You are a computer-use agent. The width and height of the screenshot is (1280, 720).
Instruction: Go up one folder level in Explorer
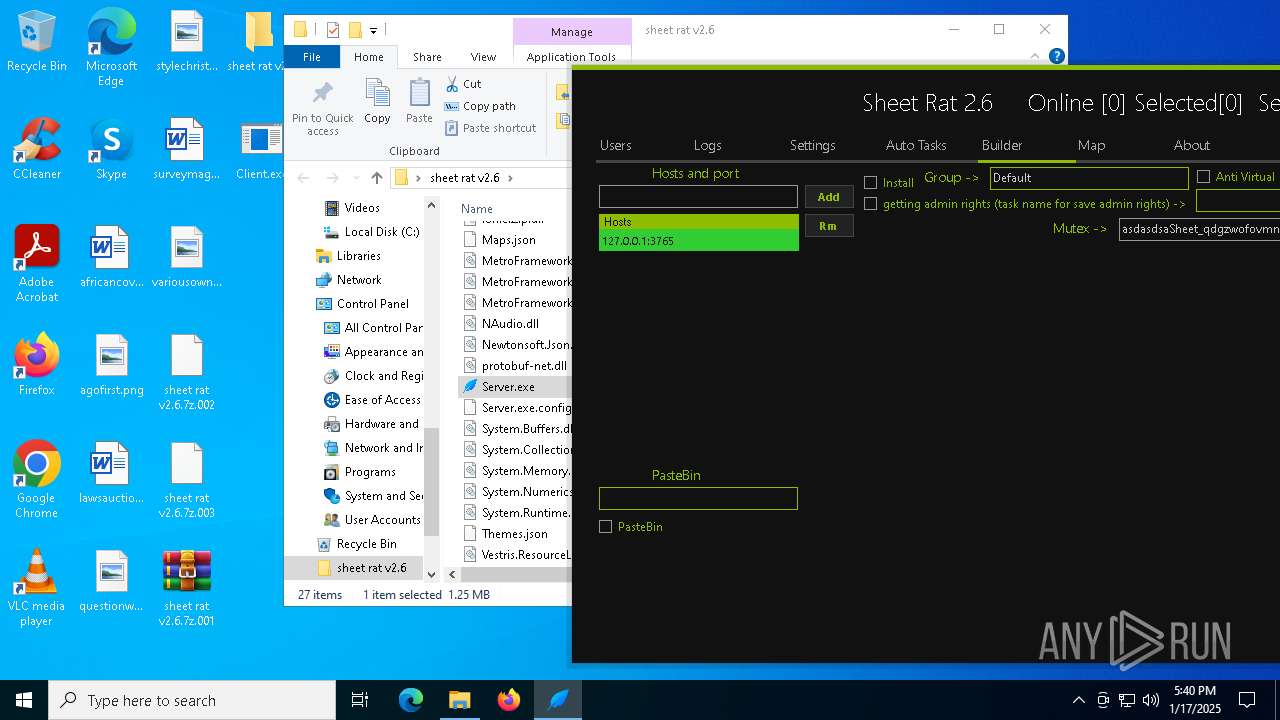(x=376, y=178)
